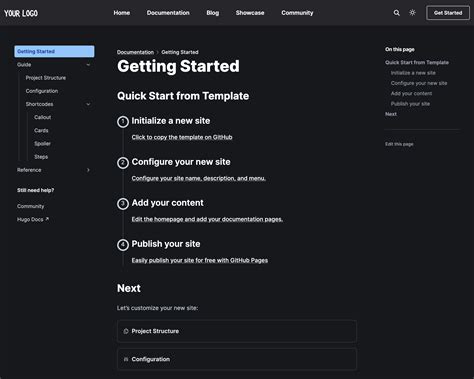474x379 pixels.
Task: Click the On this page label
Action: pos(400,49)
